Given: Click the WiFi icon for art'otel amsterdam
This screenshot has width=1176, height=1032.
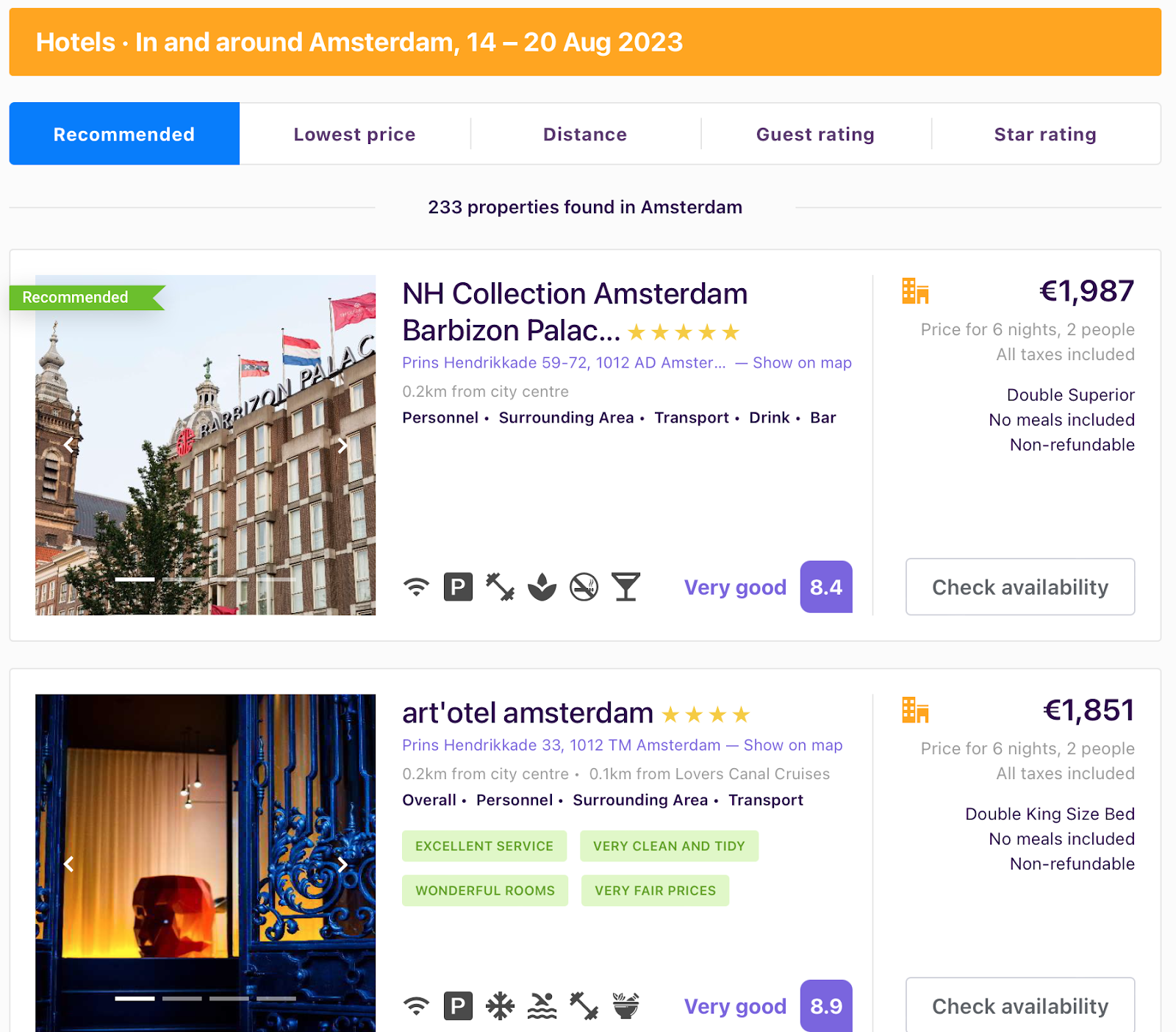Looking at the screenshot, I should (x=416, y=1006).
